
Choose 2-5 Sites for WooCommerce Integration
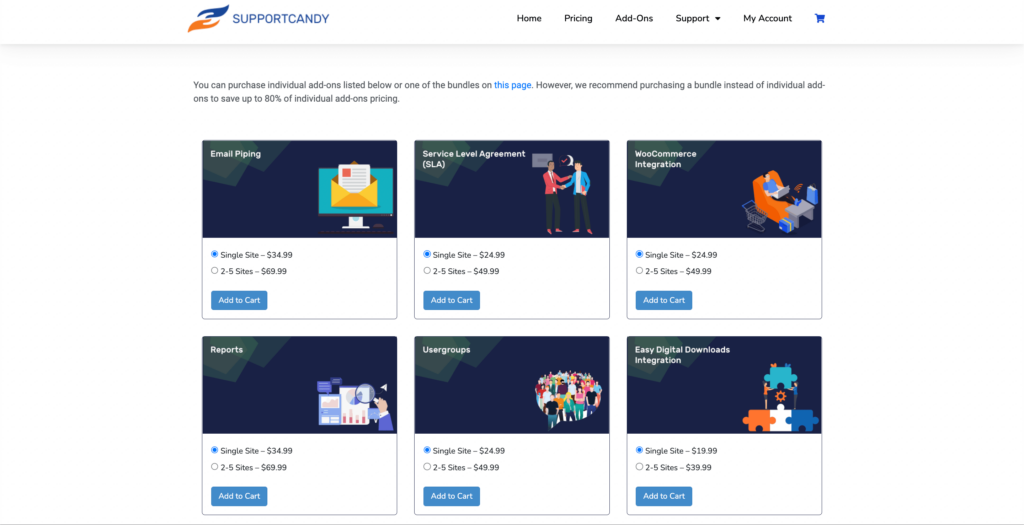point(639,270)
